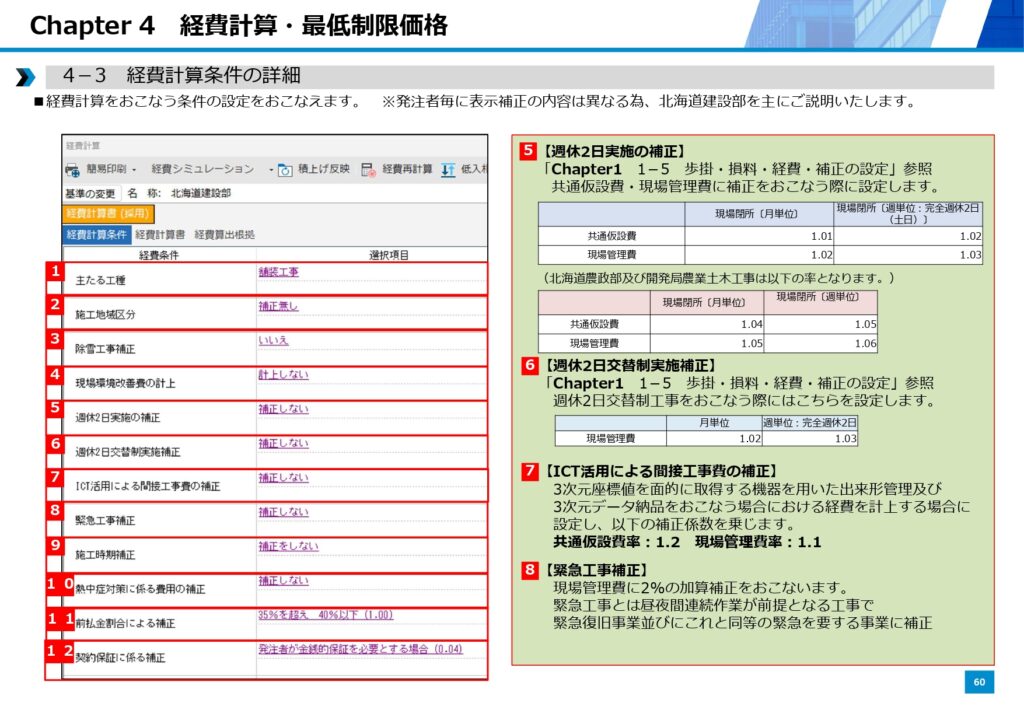This screenshot has height=724, width=1024.
Task: Click the 35%を超え 40%以下 (1.00) value
Action: [325, 615]
